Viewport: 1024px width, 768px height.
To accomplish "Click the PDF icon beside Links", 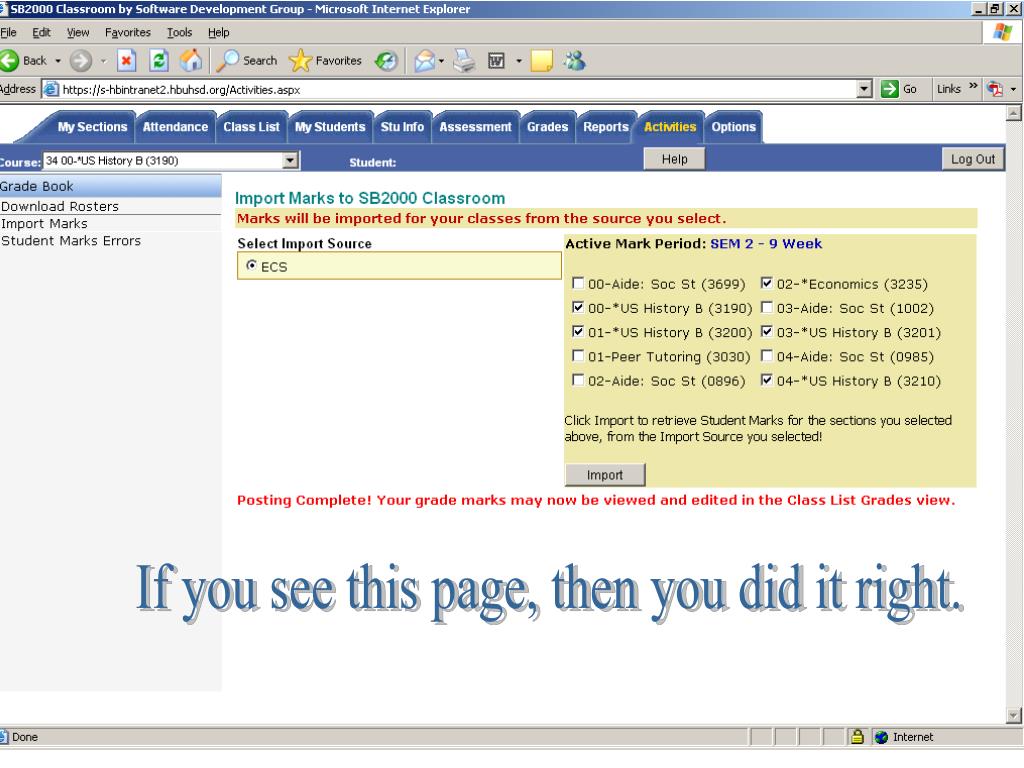I will [995, 89].
